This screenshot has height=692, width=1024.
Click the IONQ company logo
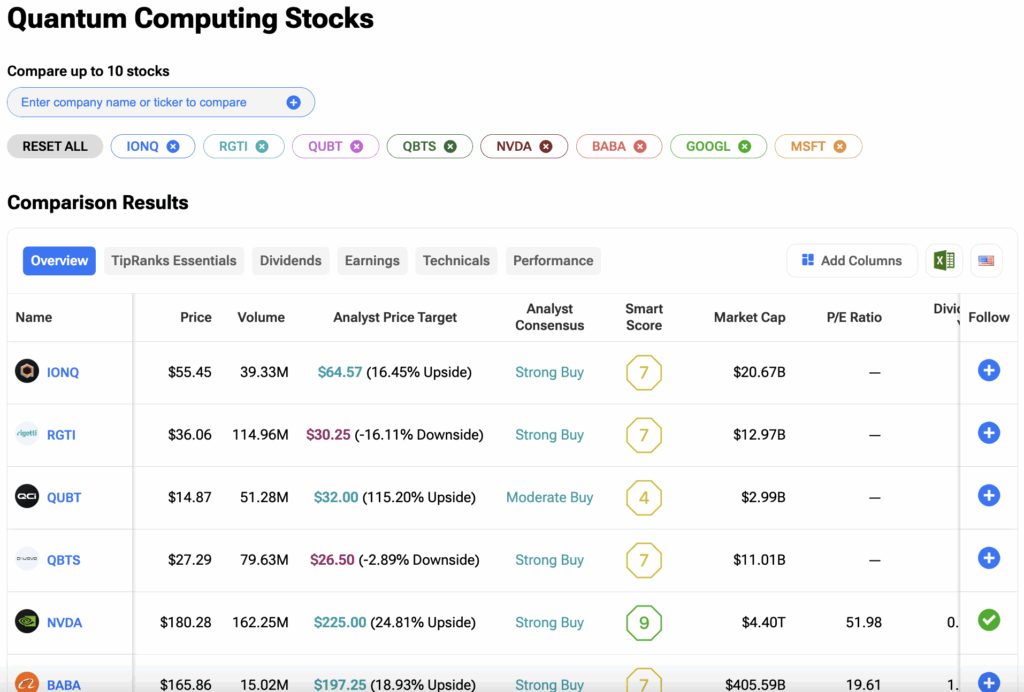click(27, 372)
